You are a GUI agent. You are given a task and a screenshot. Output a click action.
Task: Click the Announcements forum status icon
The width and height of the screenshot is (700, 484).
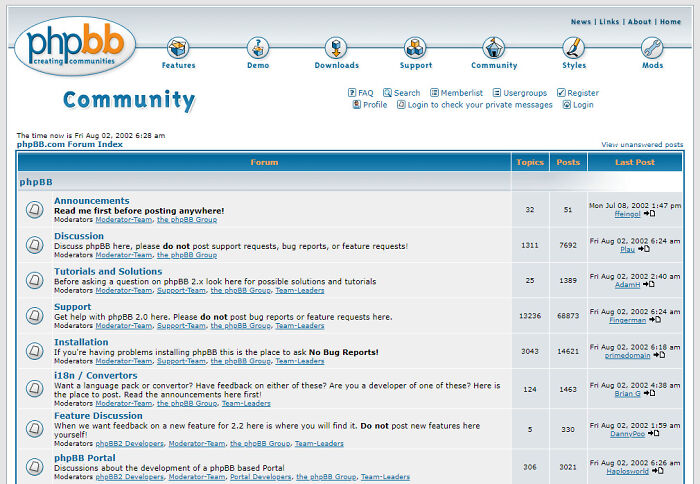point(35,210)
